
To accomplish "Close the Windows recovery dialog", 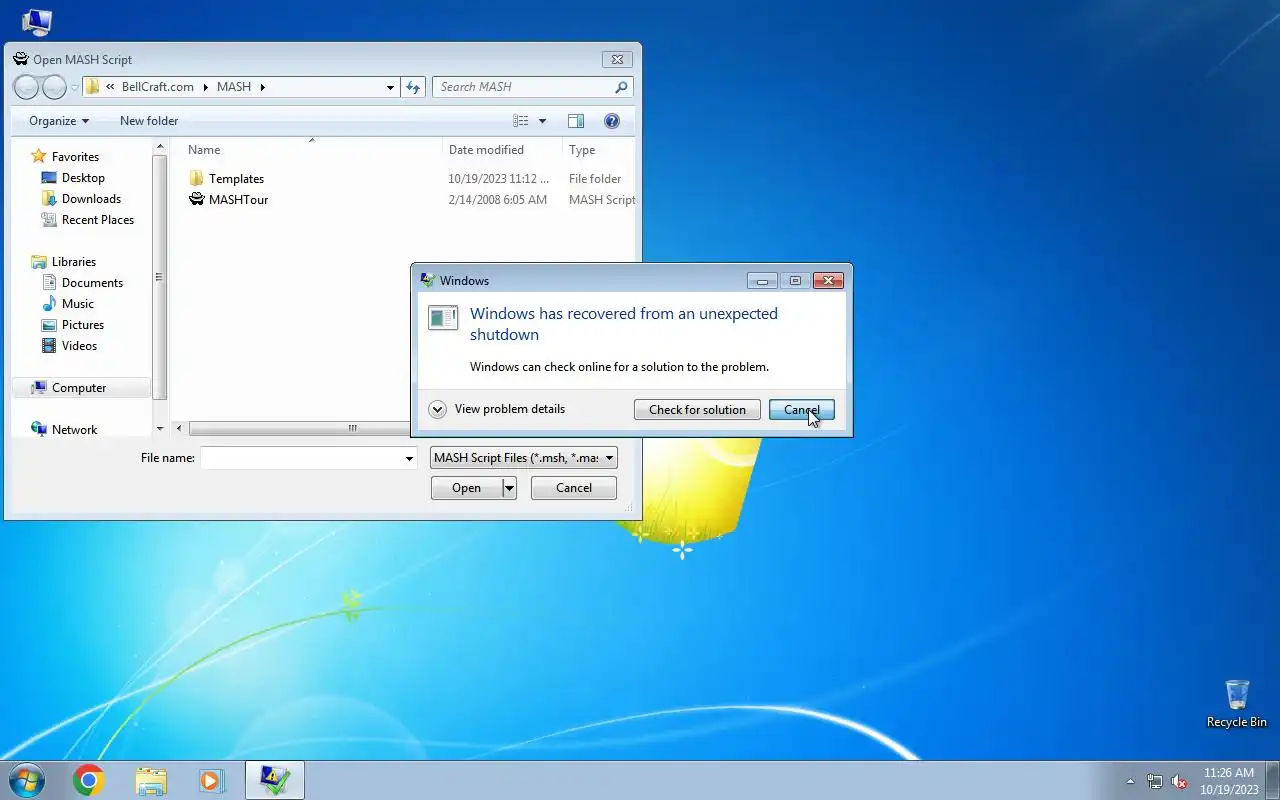I will click(x=828, y=281).
